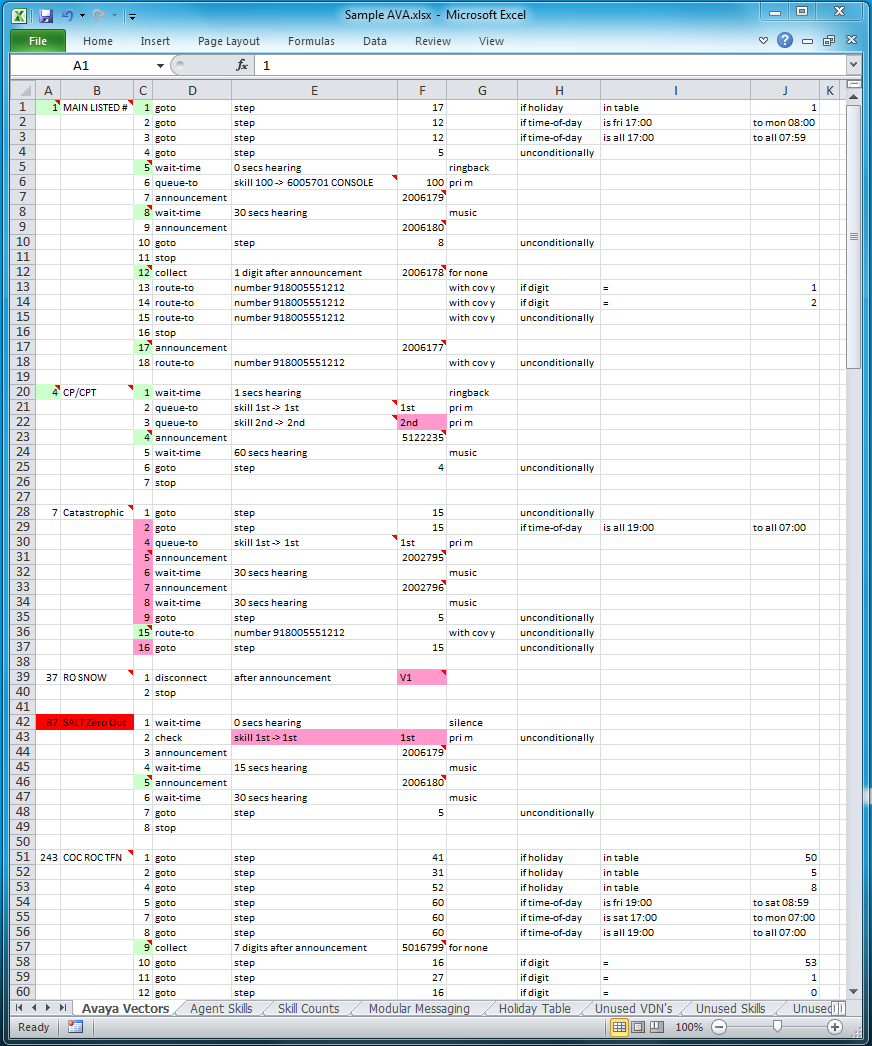Switch to Page Break Preview icon
The width and height of the screenshot is (872, 1046).
657,1027
